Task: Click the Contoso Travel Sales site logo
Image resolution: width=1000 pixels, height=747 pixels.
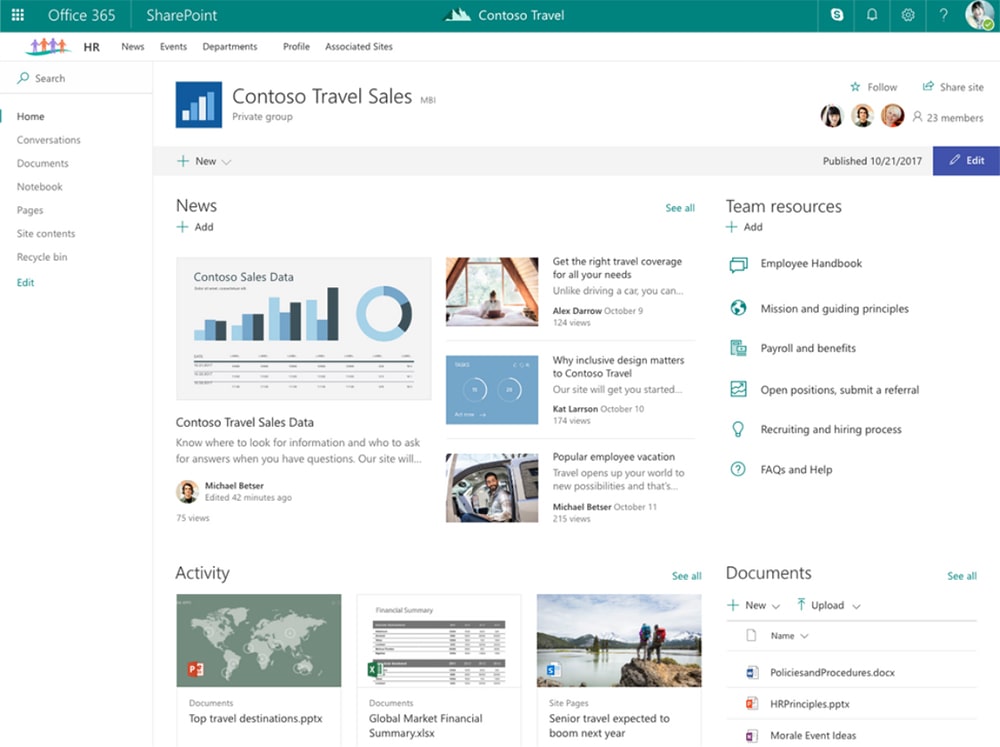Action: click(199, 105)
